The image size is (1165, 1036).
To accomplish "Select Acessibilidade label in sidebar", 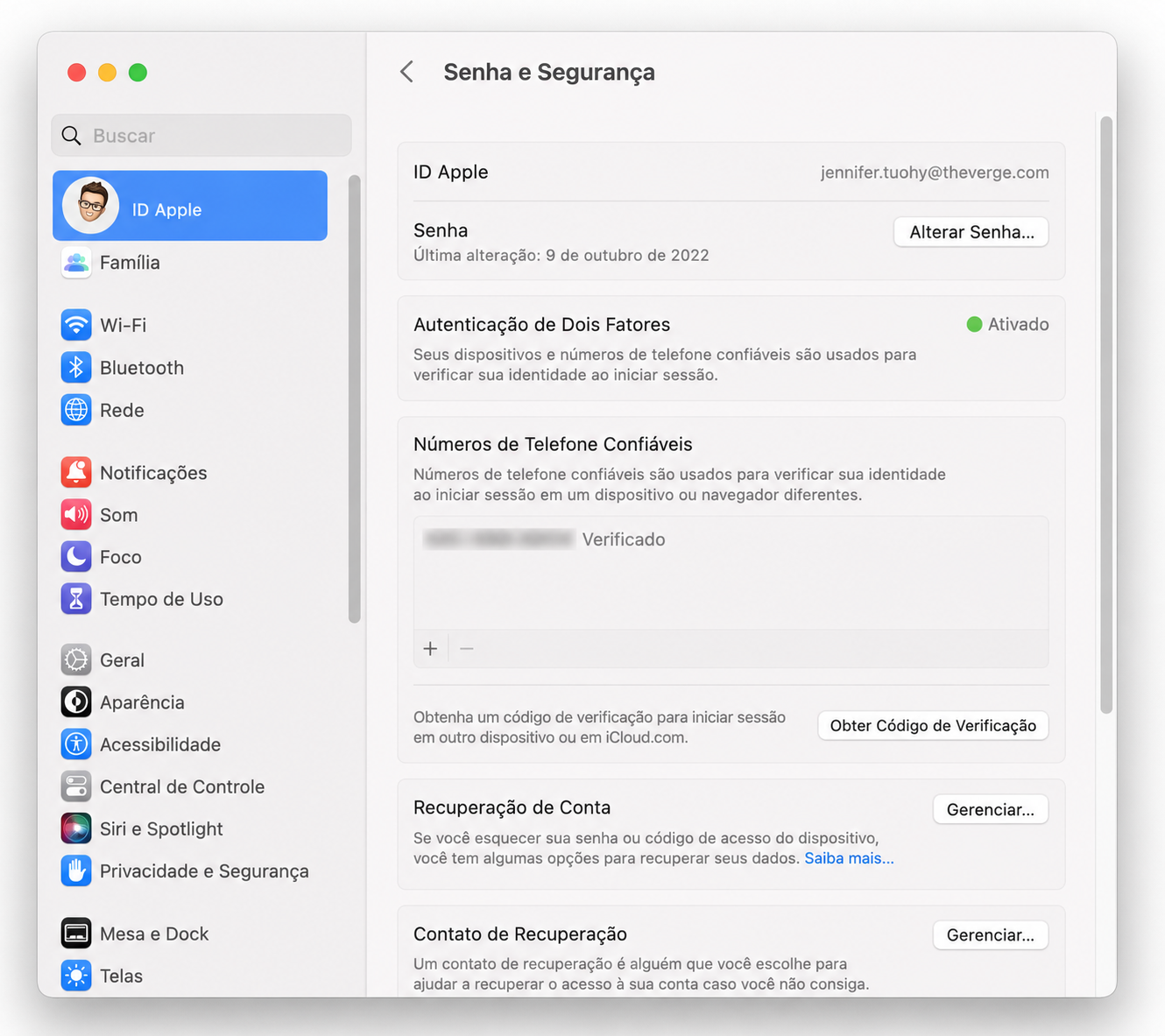I will [160, 744].
